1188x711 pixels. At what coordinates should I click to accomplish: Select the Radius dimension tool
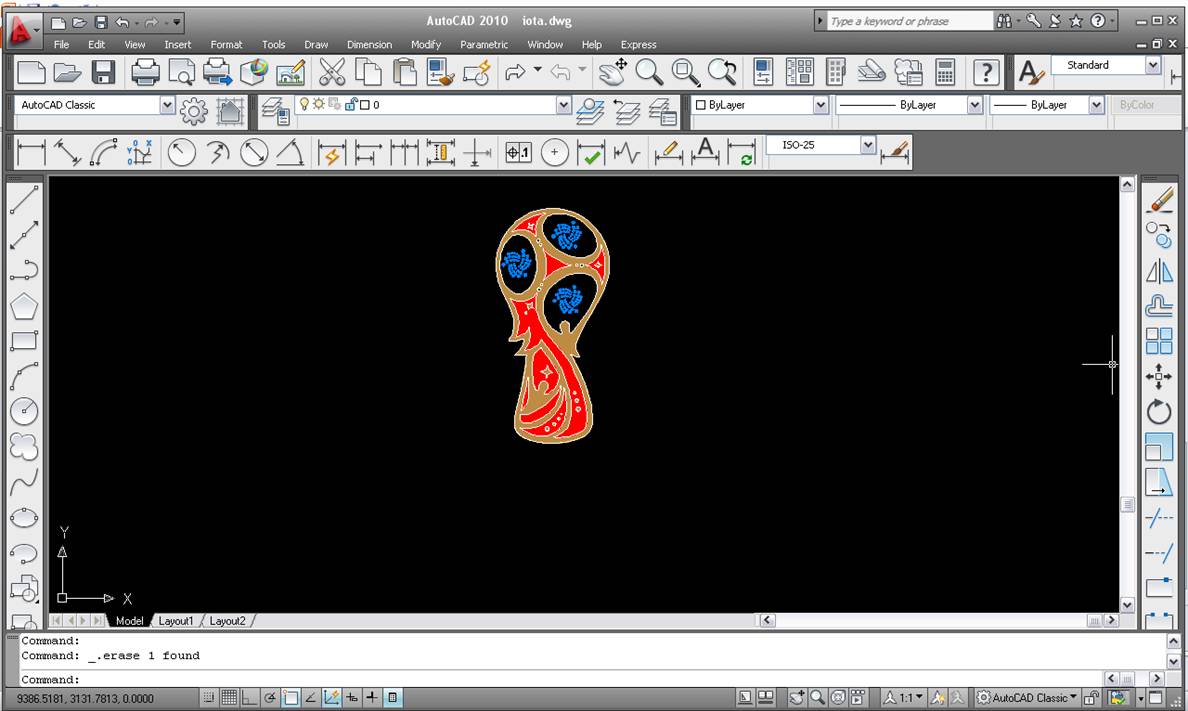click(181, 152)
